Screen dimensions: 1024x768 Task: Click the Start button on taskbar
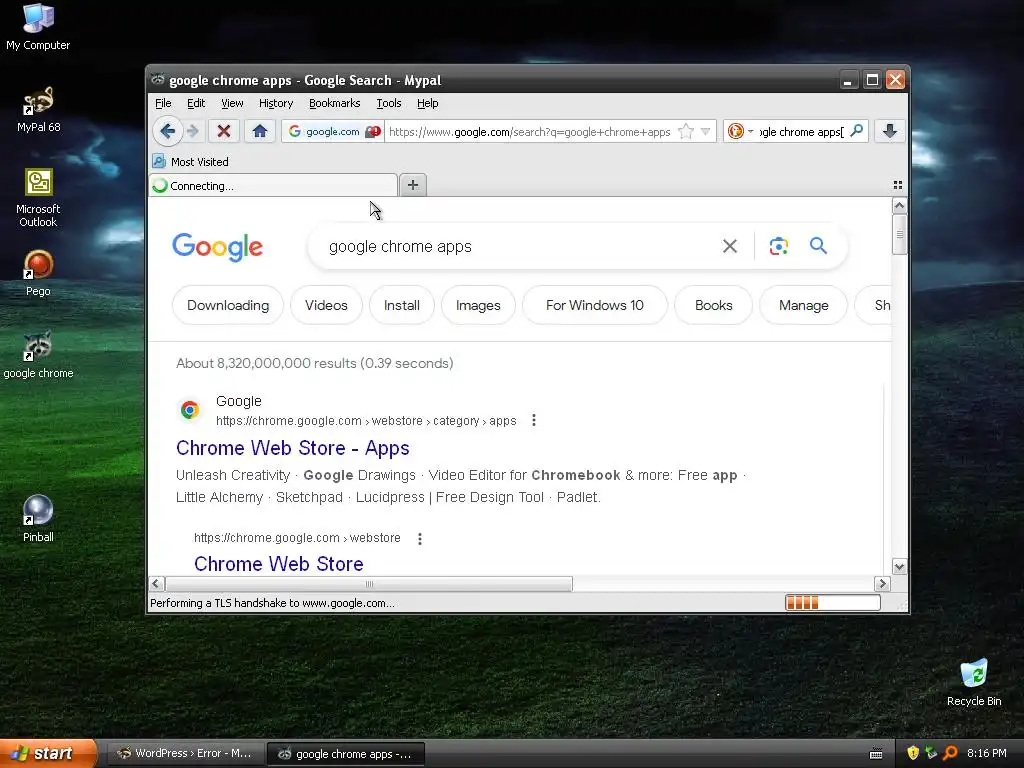coord(48,753)
